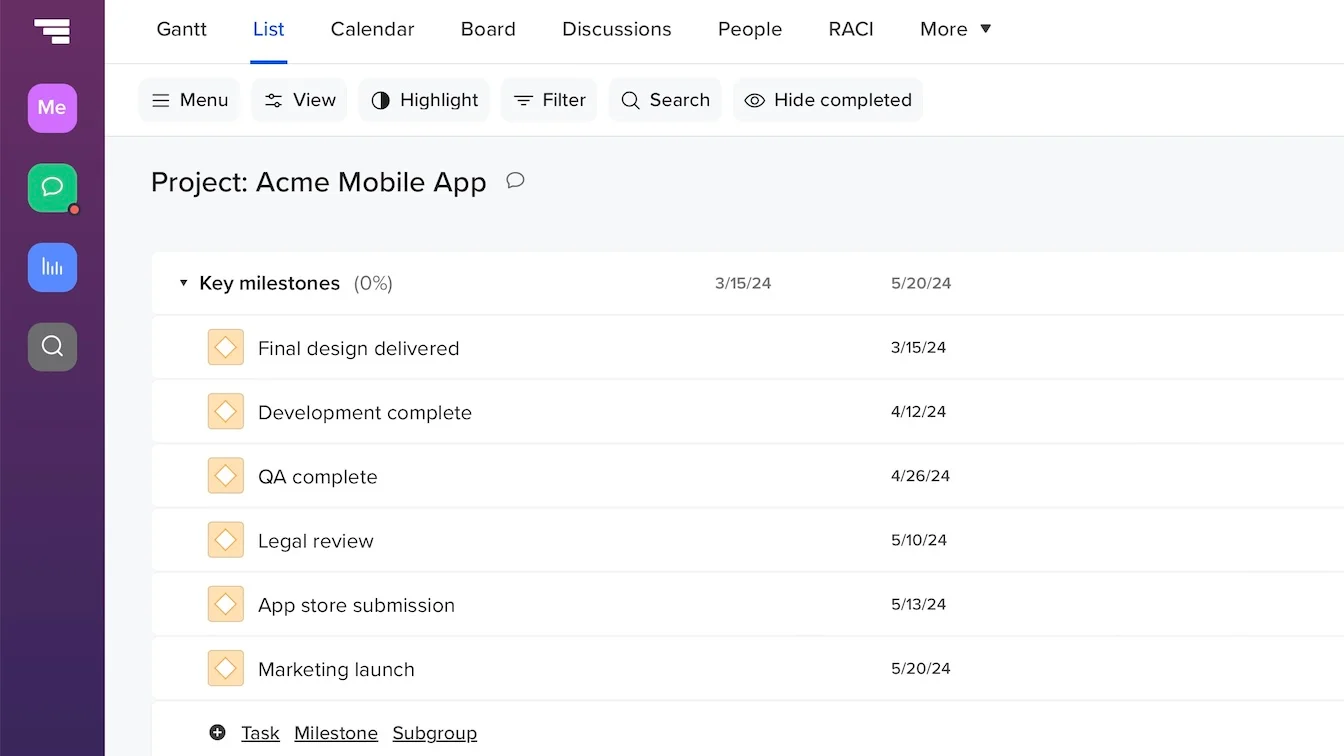
Task: Click the Subgroup add link
Action: click(x=434, y=733)
